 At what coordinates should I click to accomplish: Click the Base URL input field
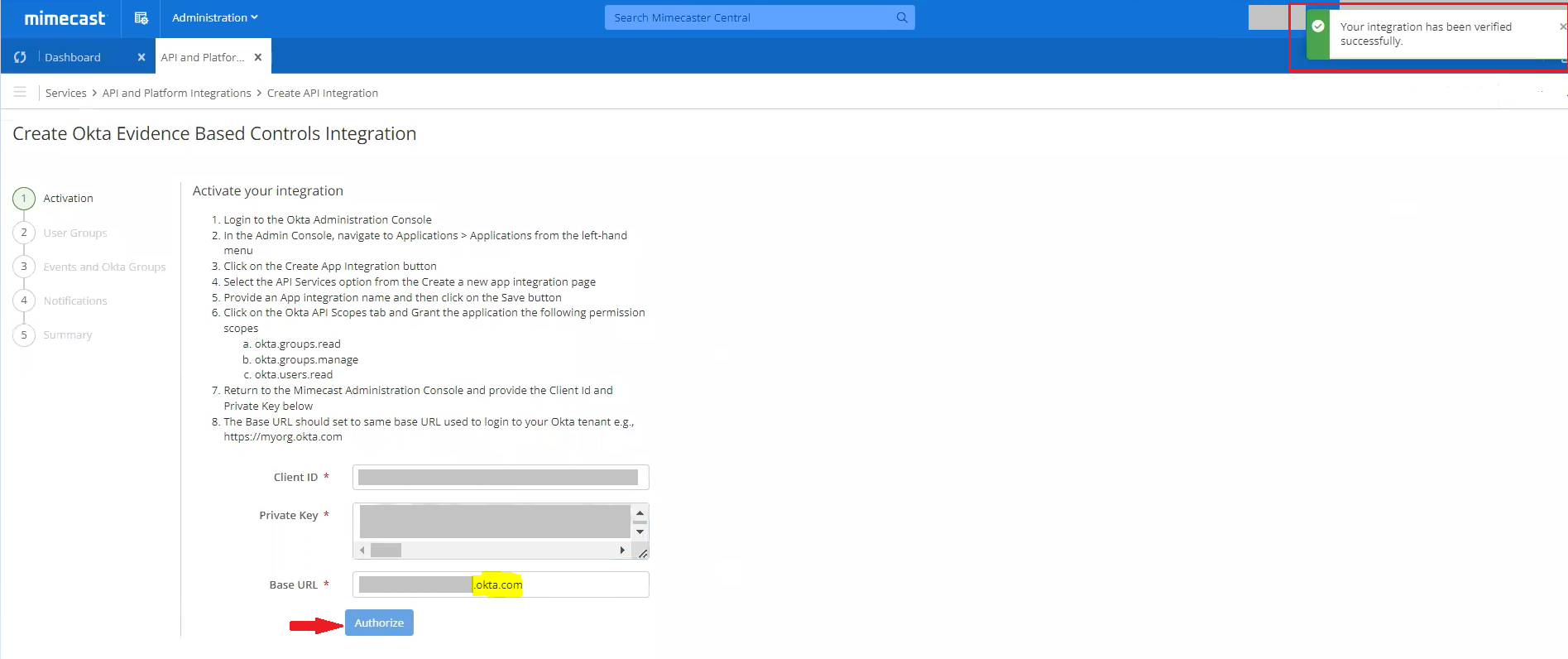click(x=579, y=584)
